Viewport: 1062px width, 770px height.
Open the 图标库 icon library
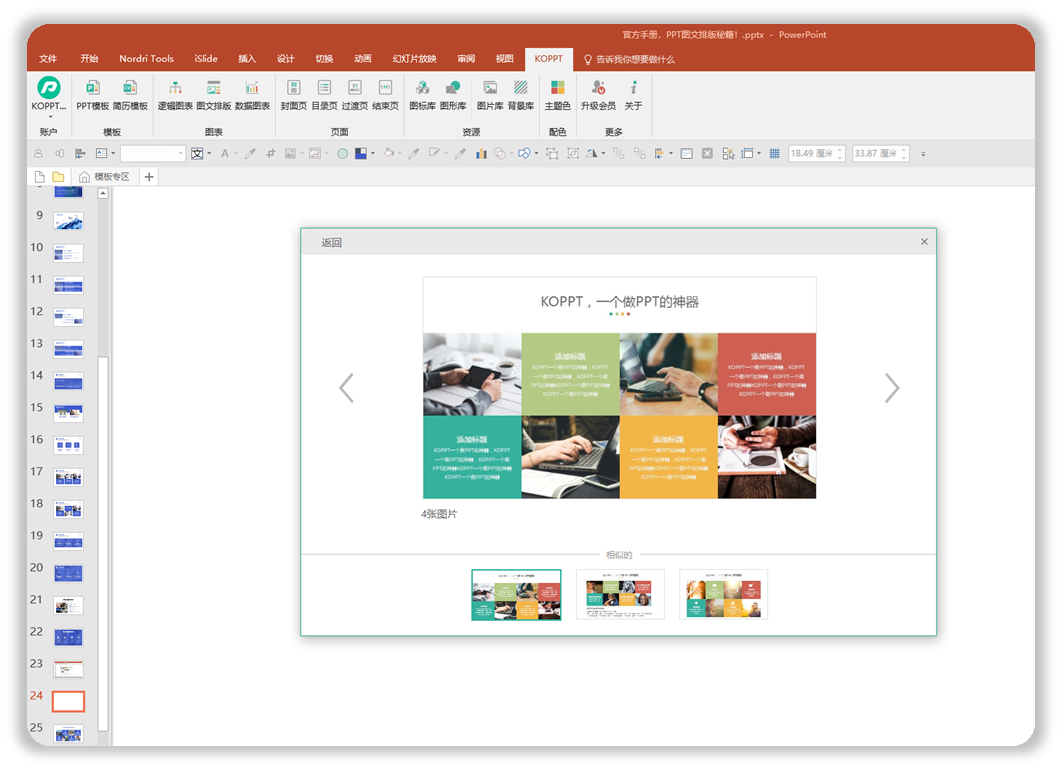423,95
